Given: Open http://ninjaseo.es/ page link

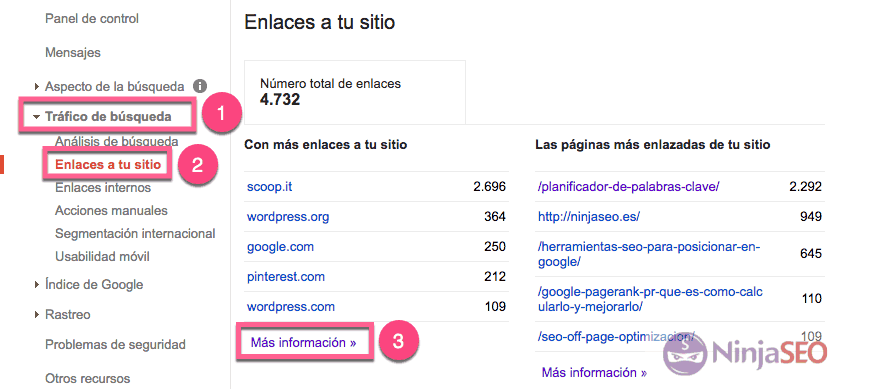Looking at the screenshot, I should click(x=589, y=216).
